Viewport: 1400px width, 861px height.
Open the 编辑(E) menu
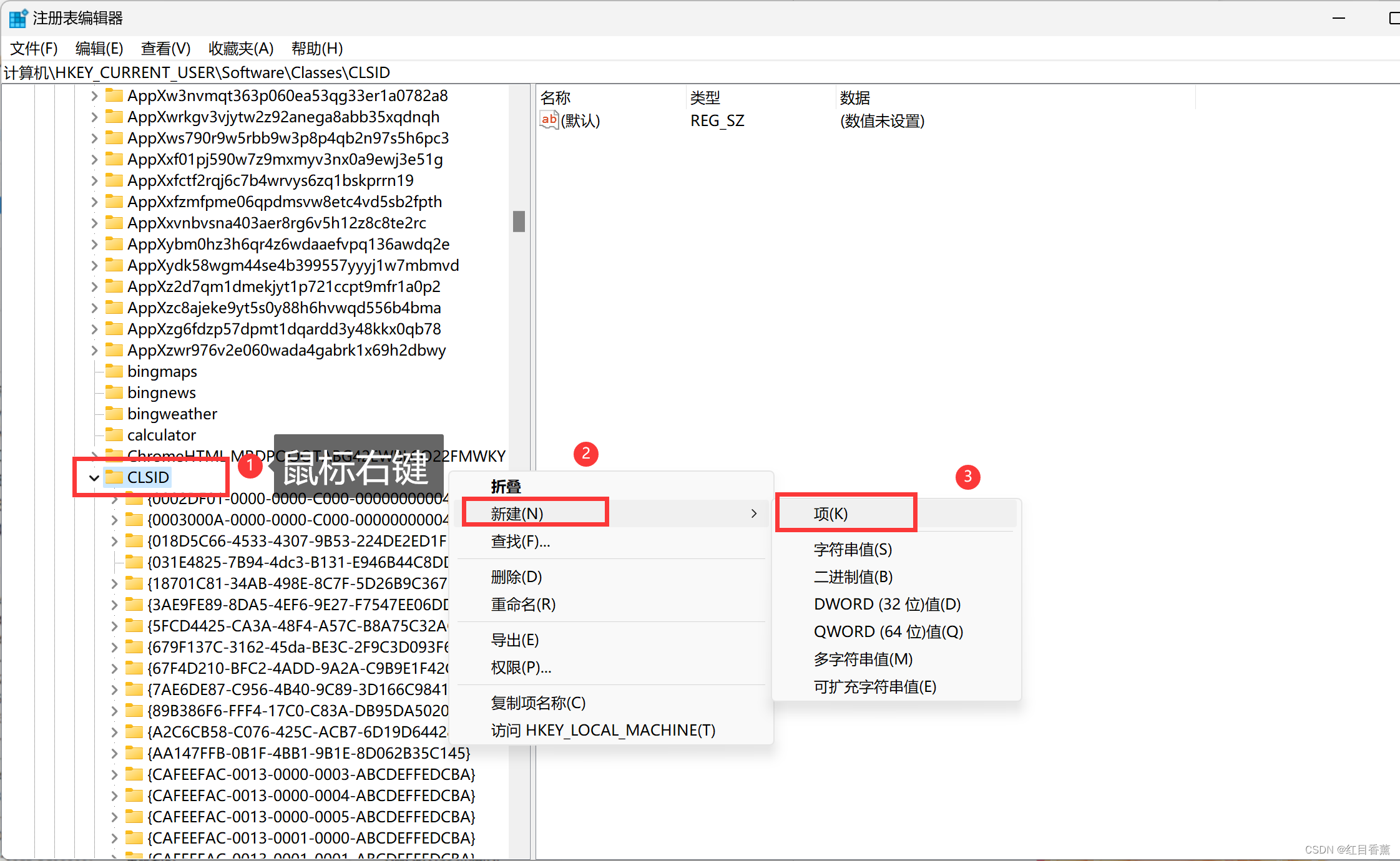coord(99,48)
